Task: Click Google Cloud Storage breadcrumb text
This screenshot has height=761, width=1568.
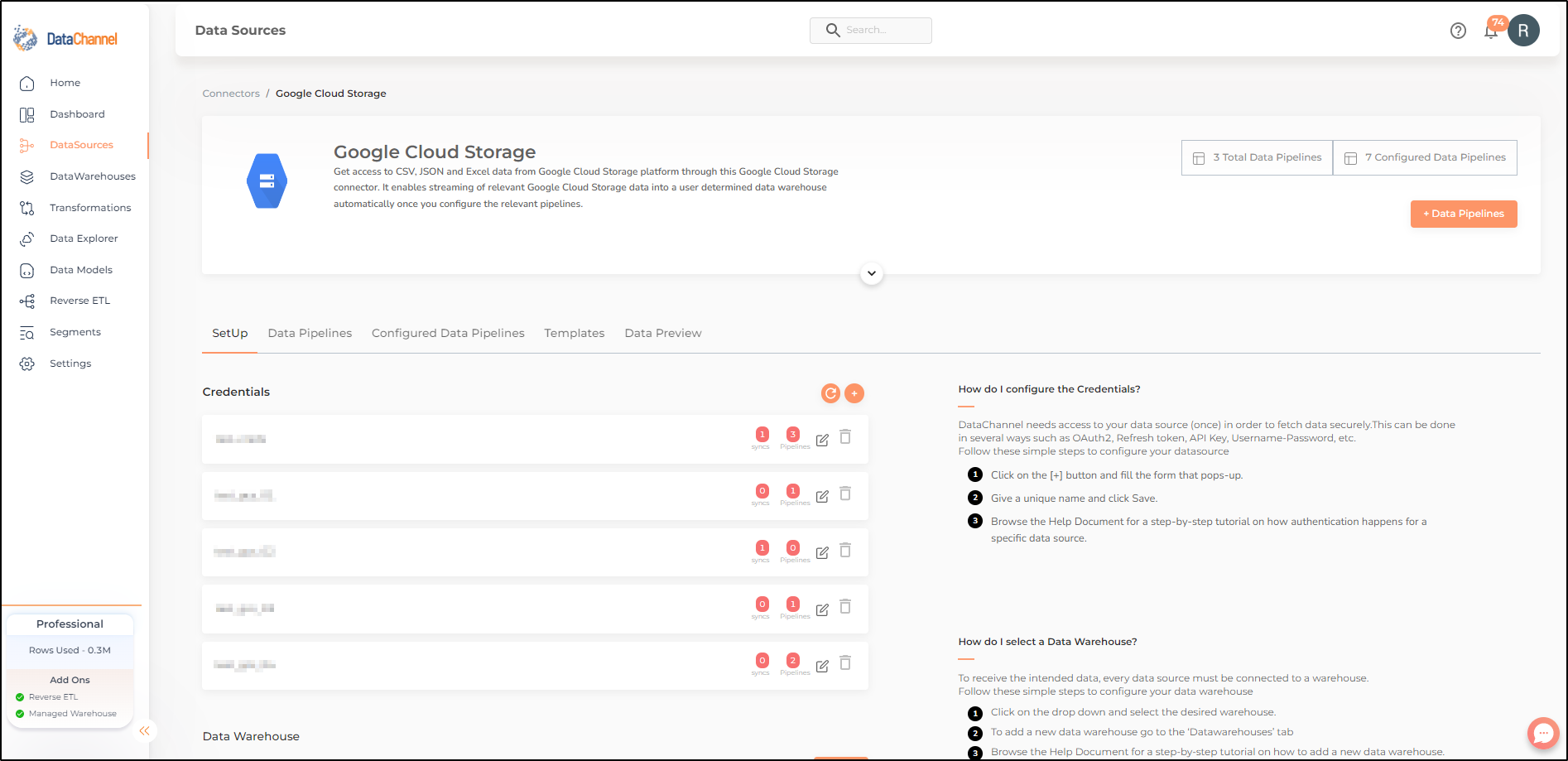Action: 331,94
